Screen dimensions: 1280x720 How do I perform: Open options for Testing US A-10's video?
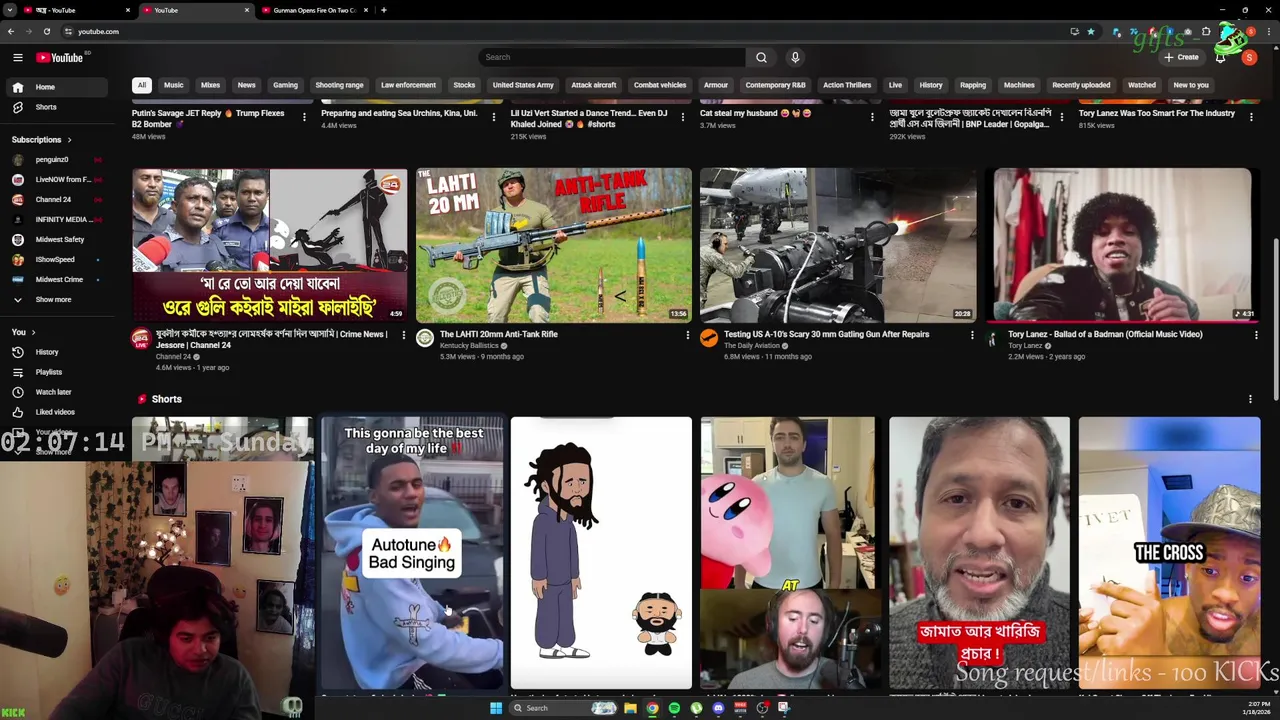[972, 335]
